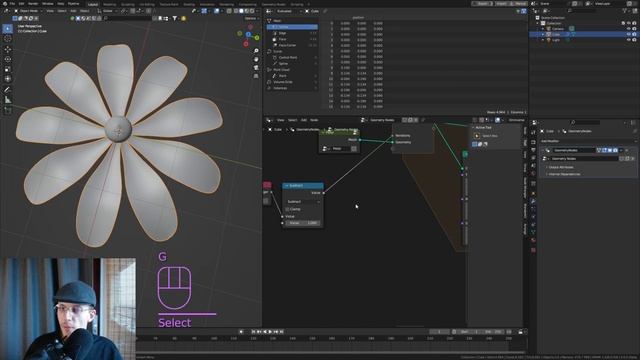Hide the Camera object in outliner
Viewport: 640px width, 360px height.
pos(629,29)
